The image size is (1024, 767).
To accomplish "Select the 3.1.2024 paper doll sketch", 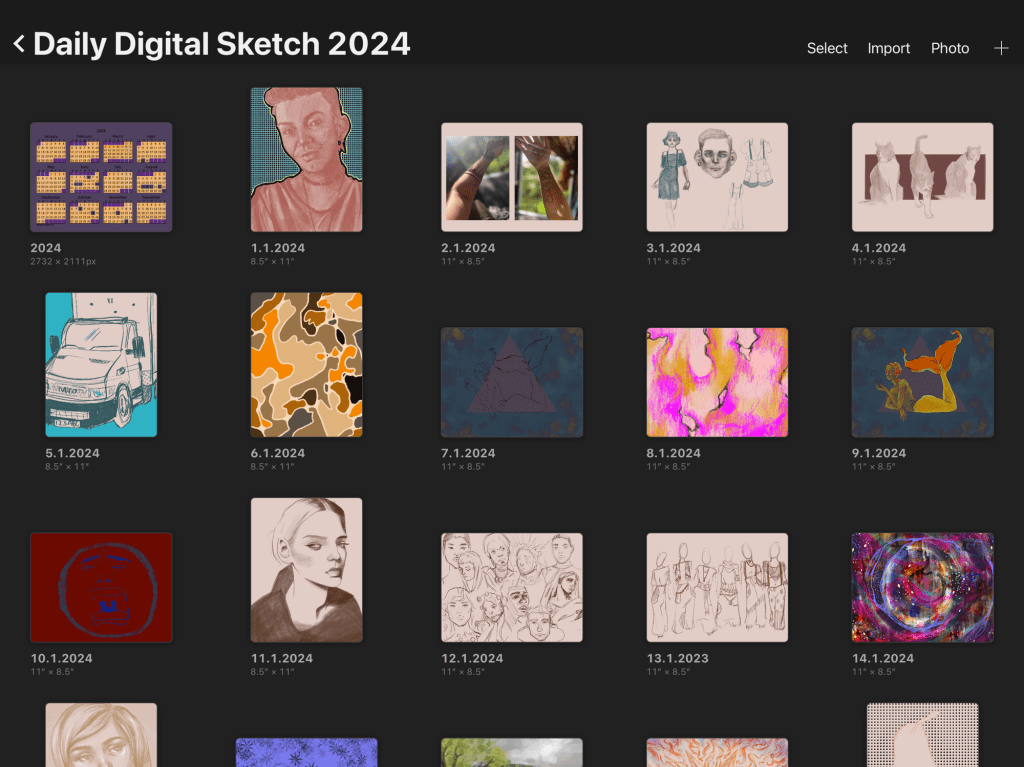I will [x=717, y=177].
